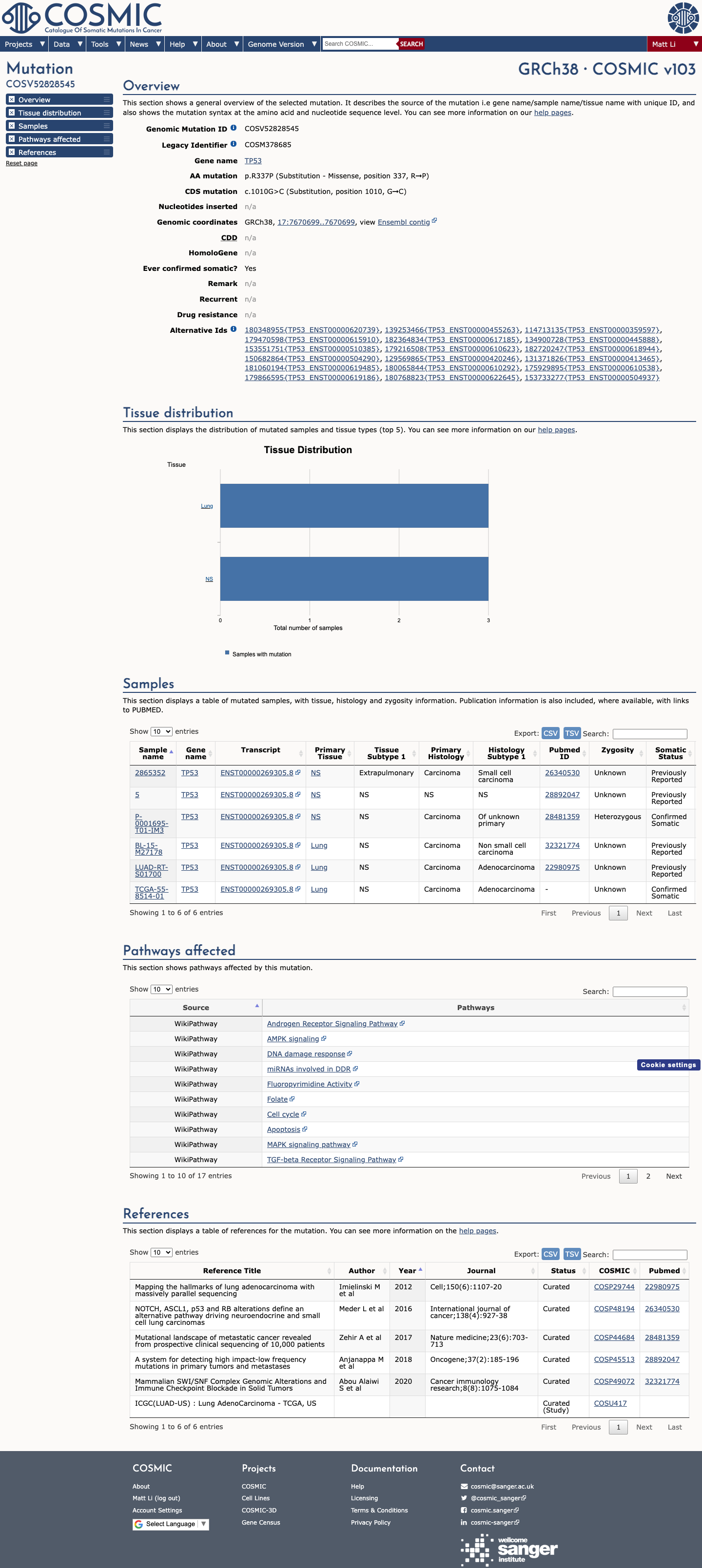Click the NS bar in the tissue chart

[x=354, y=578]
